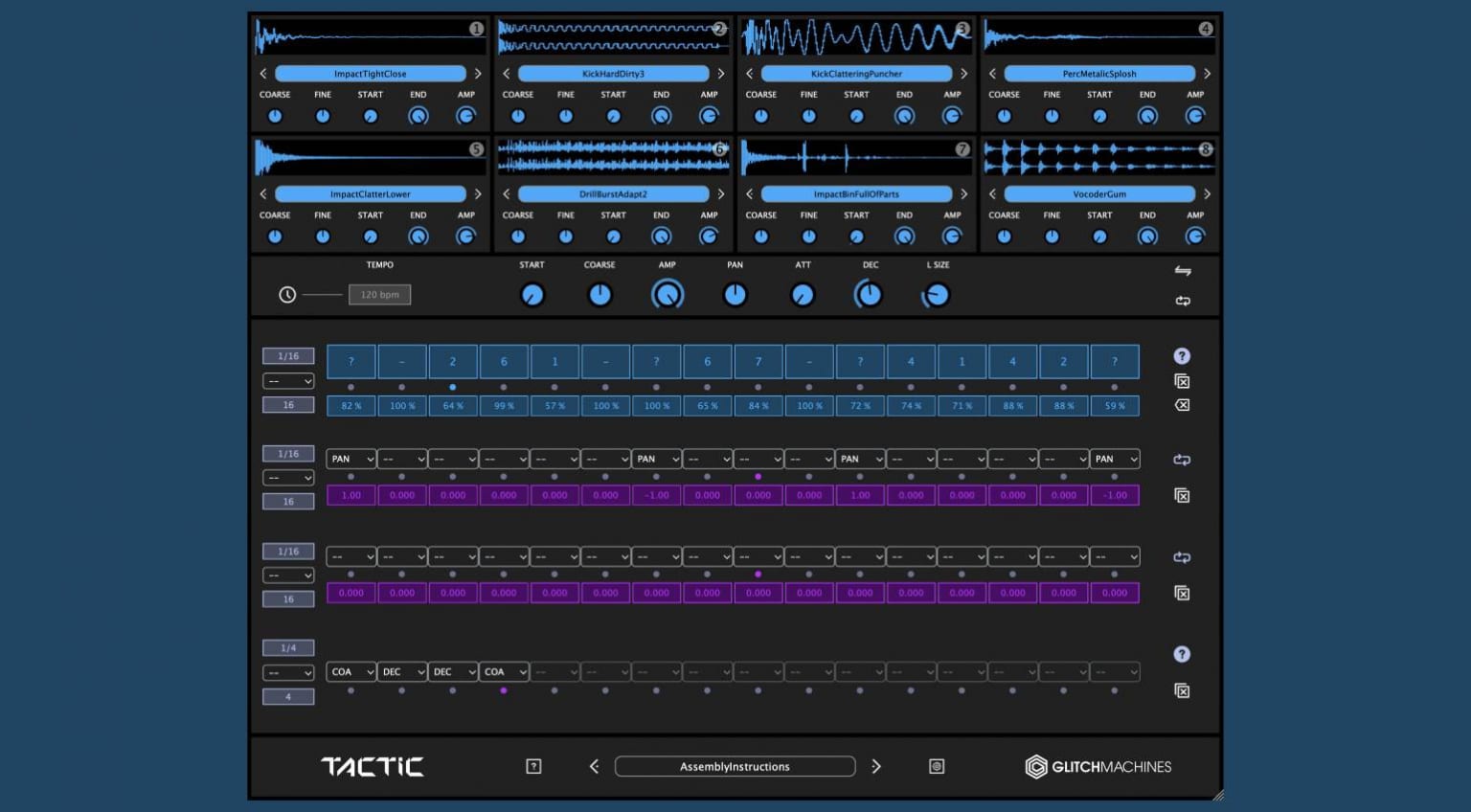Adjust the global START knob
Image resolution: width=1471 pixels, height=812 pixels.
coord(532,295)
